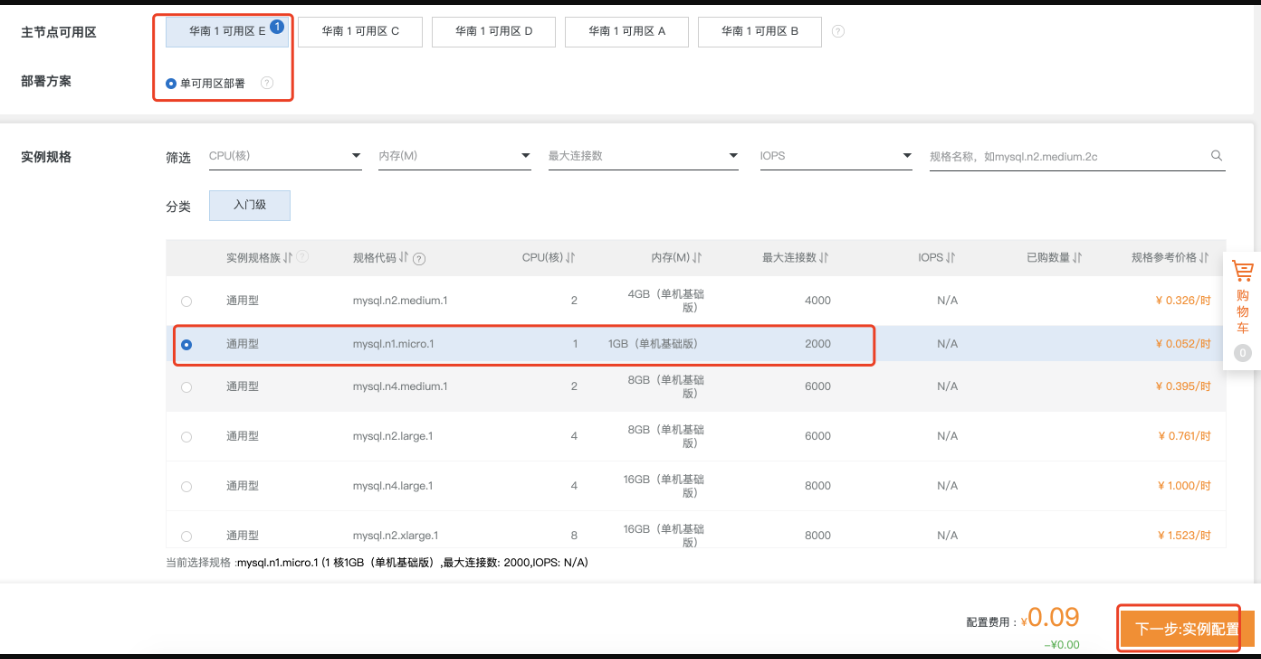Viewport: 1261px width, 659px height.
Task: Choose zone 华南 1 可用区 A
Action: click(626, 31)
